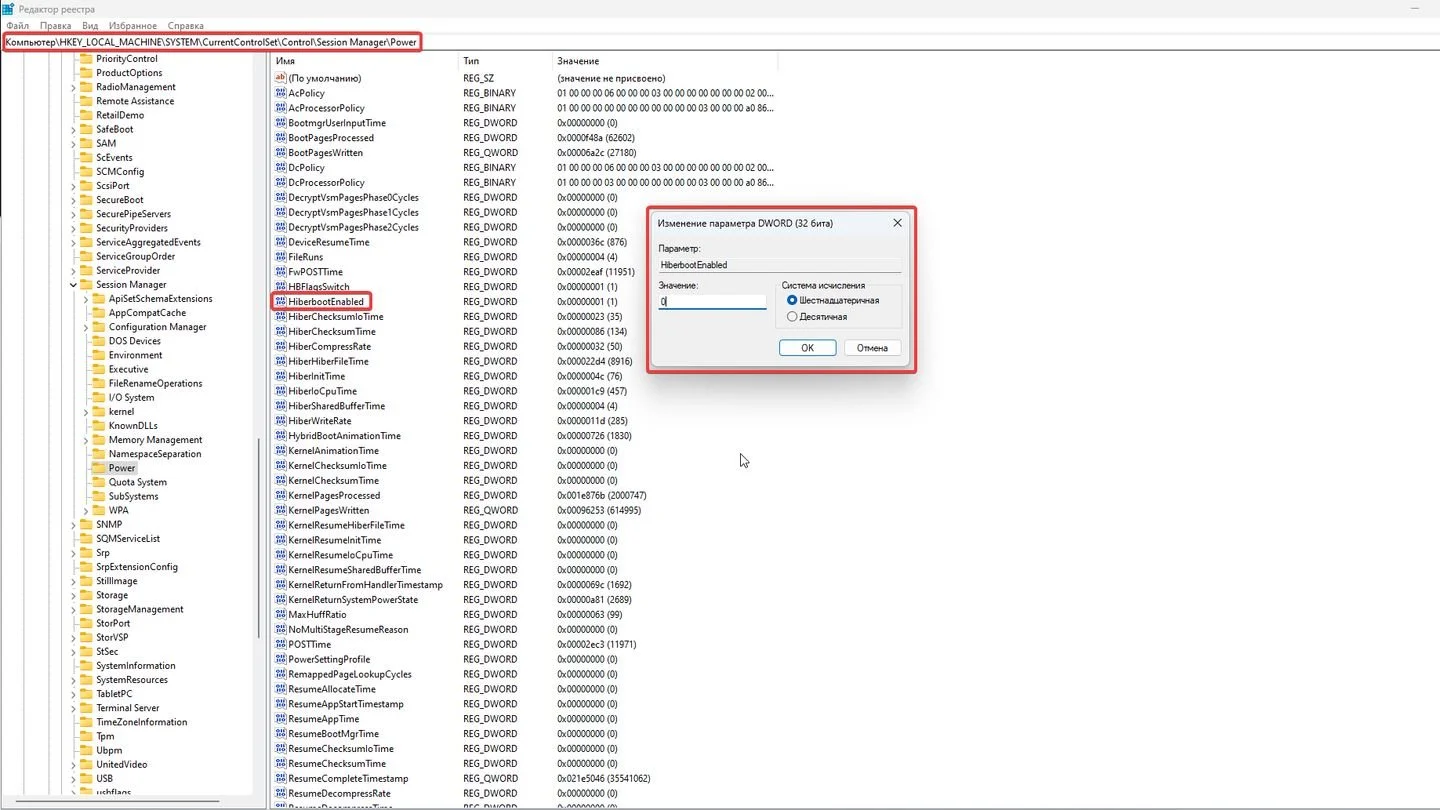Image resolution: width=1440 pixels, height=810 pixels.
Task: Click the KernelPagesWritten value icon
Action: 281,510
